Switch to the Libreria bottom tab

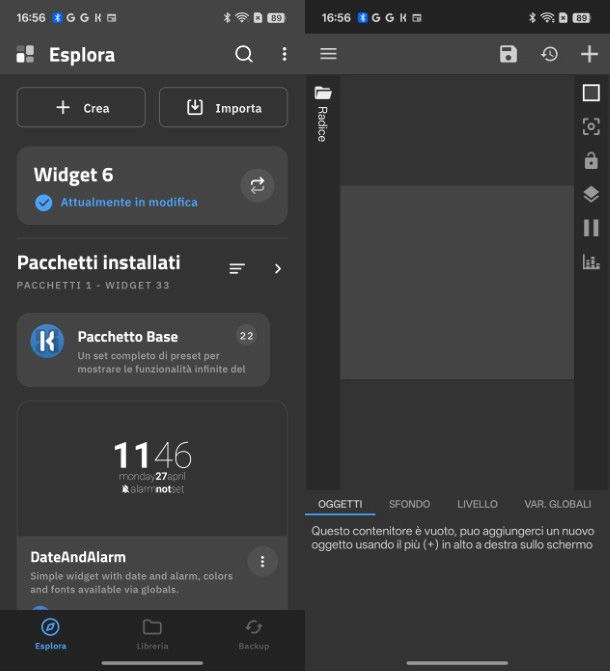[x=152, y=634]
